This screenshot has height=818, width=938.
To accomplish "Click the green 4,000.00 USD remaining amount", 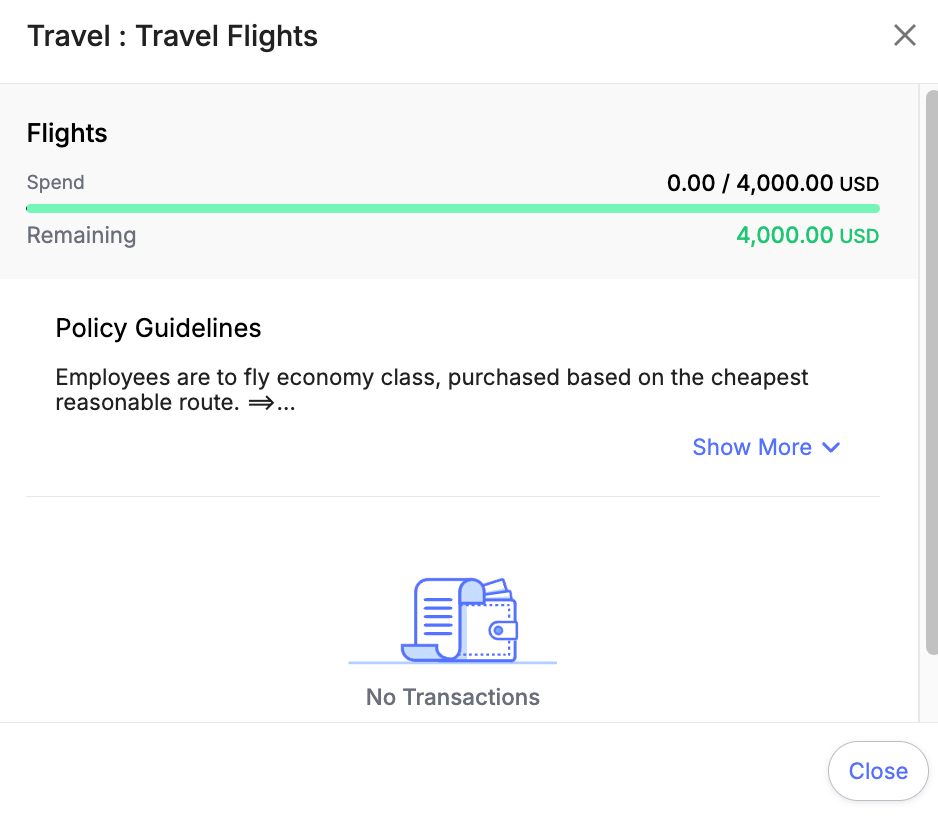I will tap(808, 235).
